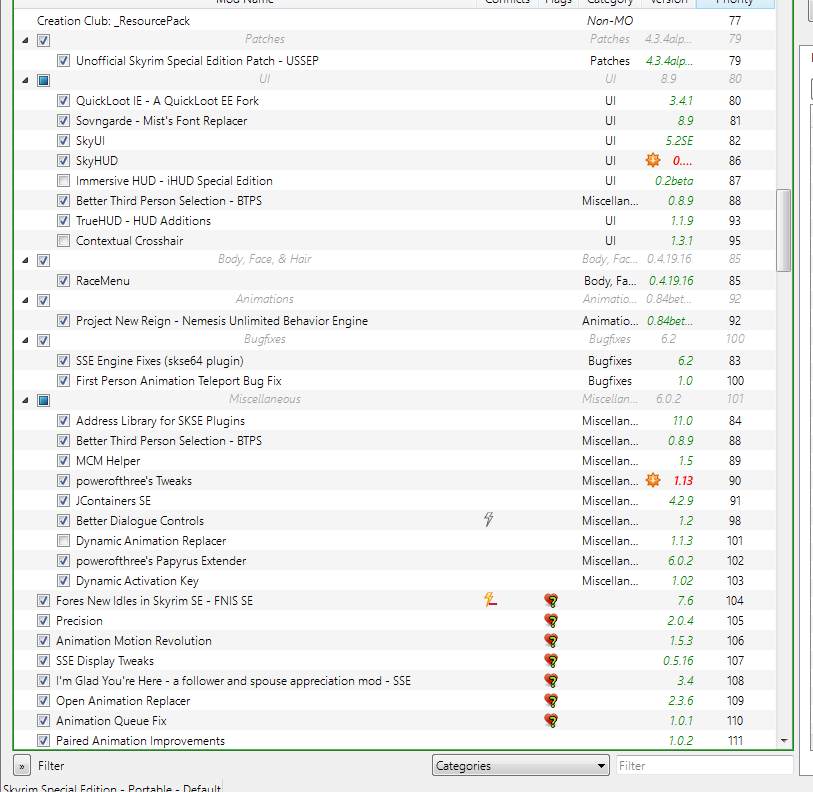The height and width of the screenshot is (792, 813).
Task: Select First Person Animation Teleport Bug Fix
Action: pyautogui.click(x=395, y=381)
